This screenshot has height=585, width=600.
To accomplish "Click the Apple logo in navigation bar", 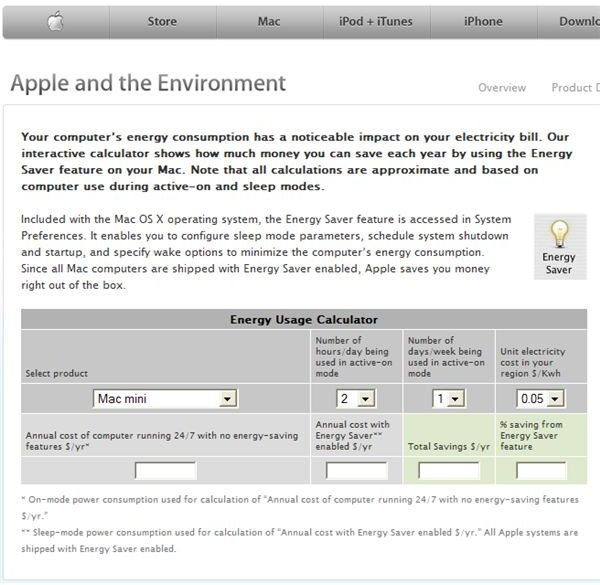I will (55, 21).
